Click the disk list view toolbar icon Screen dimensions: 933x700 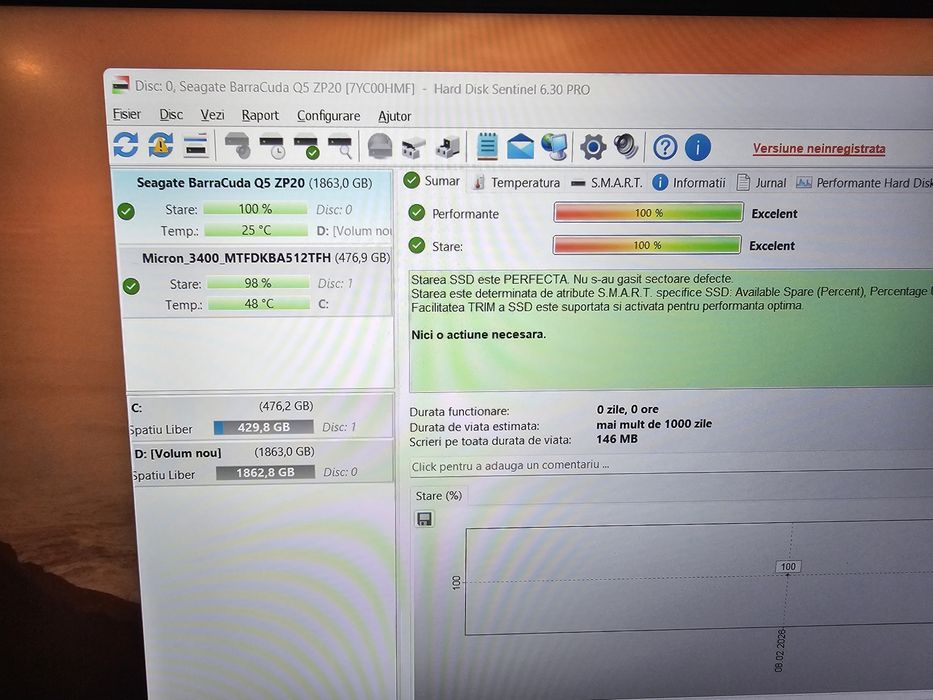pyautogui.click(x=195, y=145)
